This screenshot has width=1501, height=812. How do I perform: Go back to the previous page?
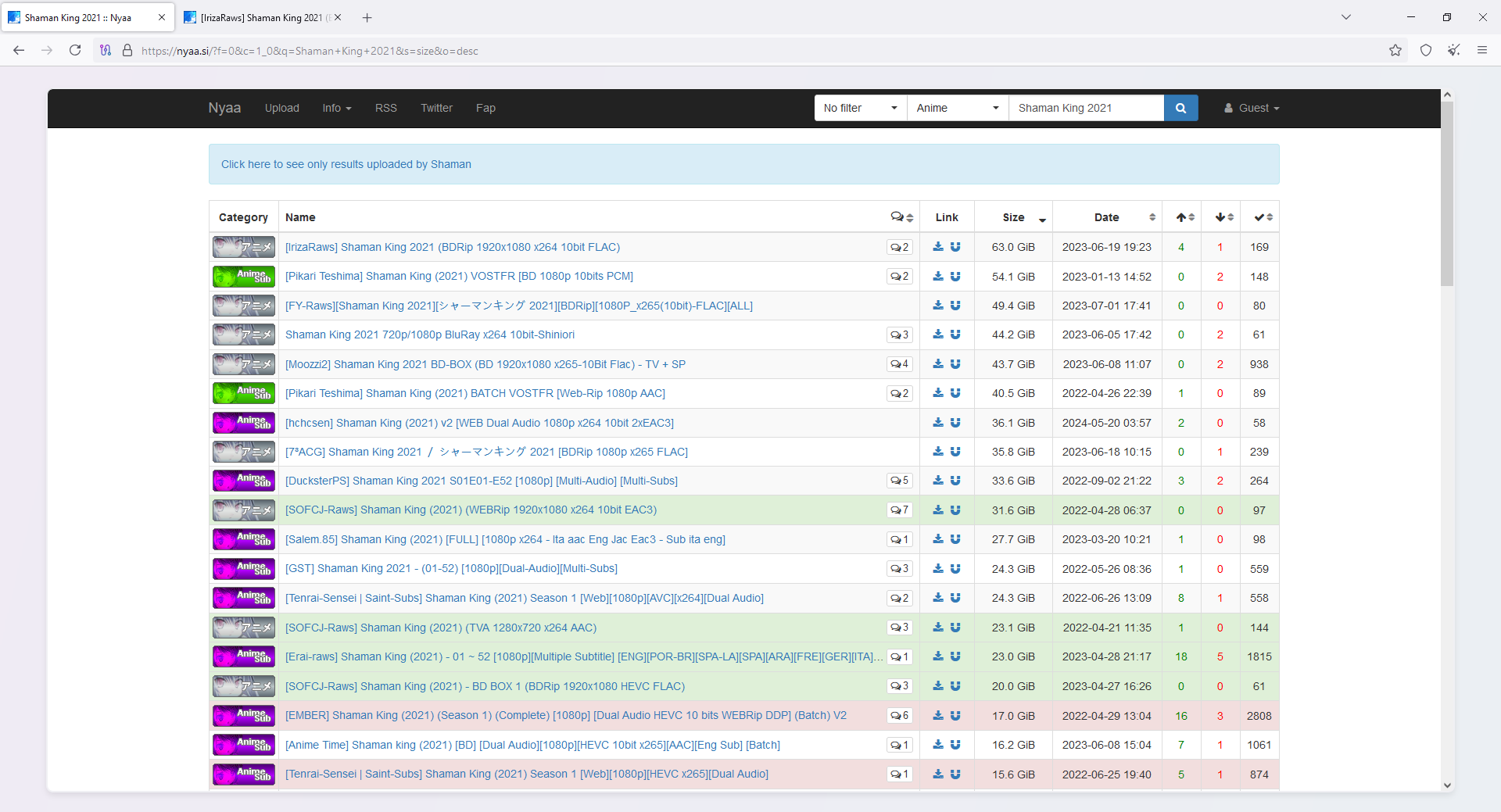(19, 51)
